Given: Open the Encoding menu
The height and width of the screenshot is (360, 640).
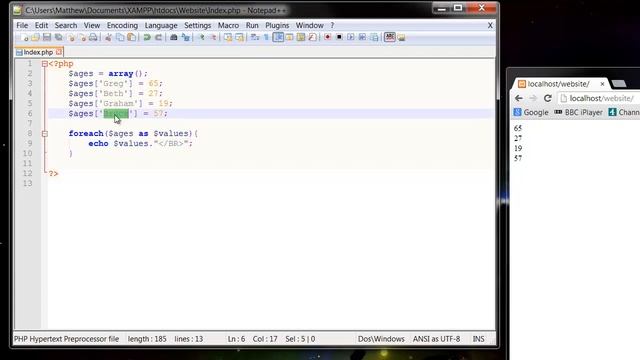Looking at the screenshot, I should coord(122,25).
